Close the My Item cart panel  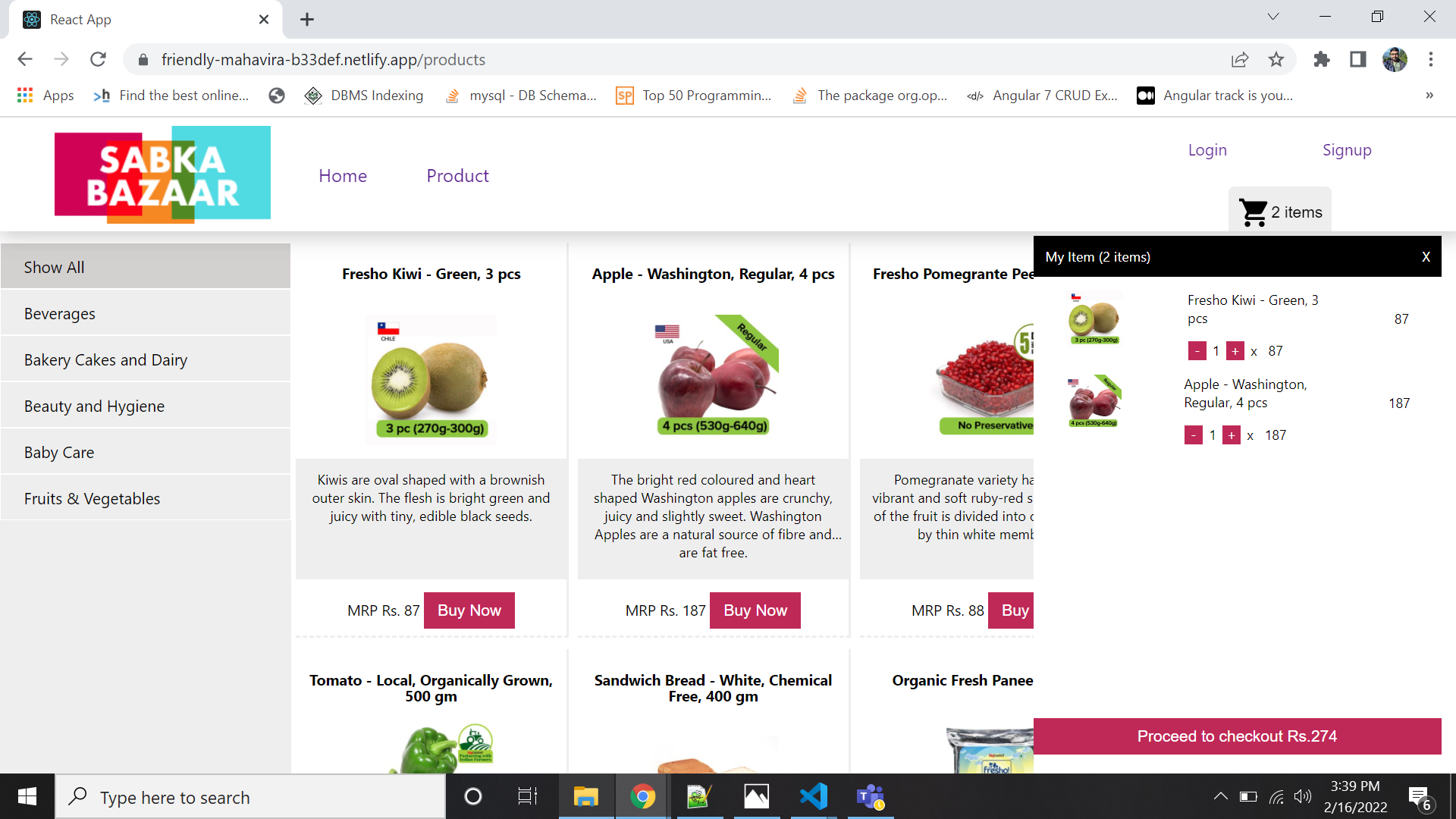coord(1426,256)
